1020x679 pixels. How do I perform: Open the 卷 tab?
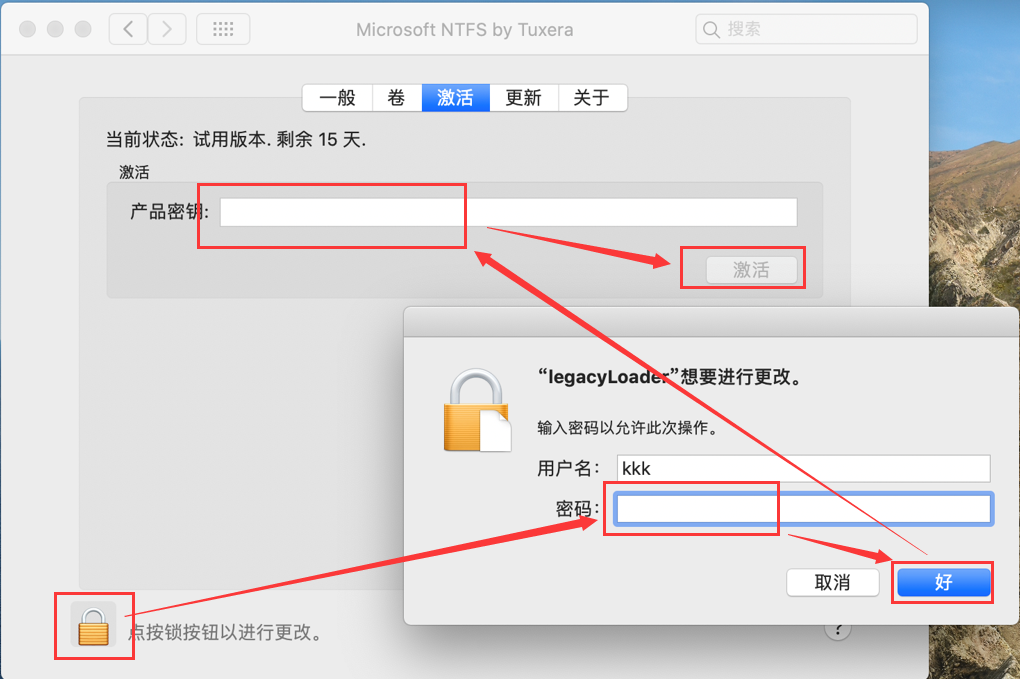397,97
